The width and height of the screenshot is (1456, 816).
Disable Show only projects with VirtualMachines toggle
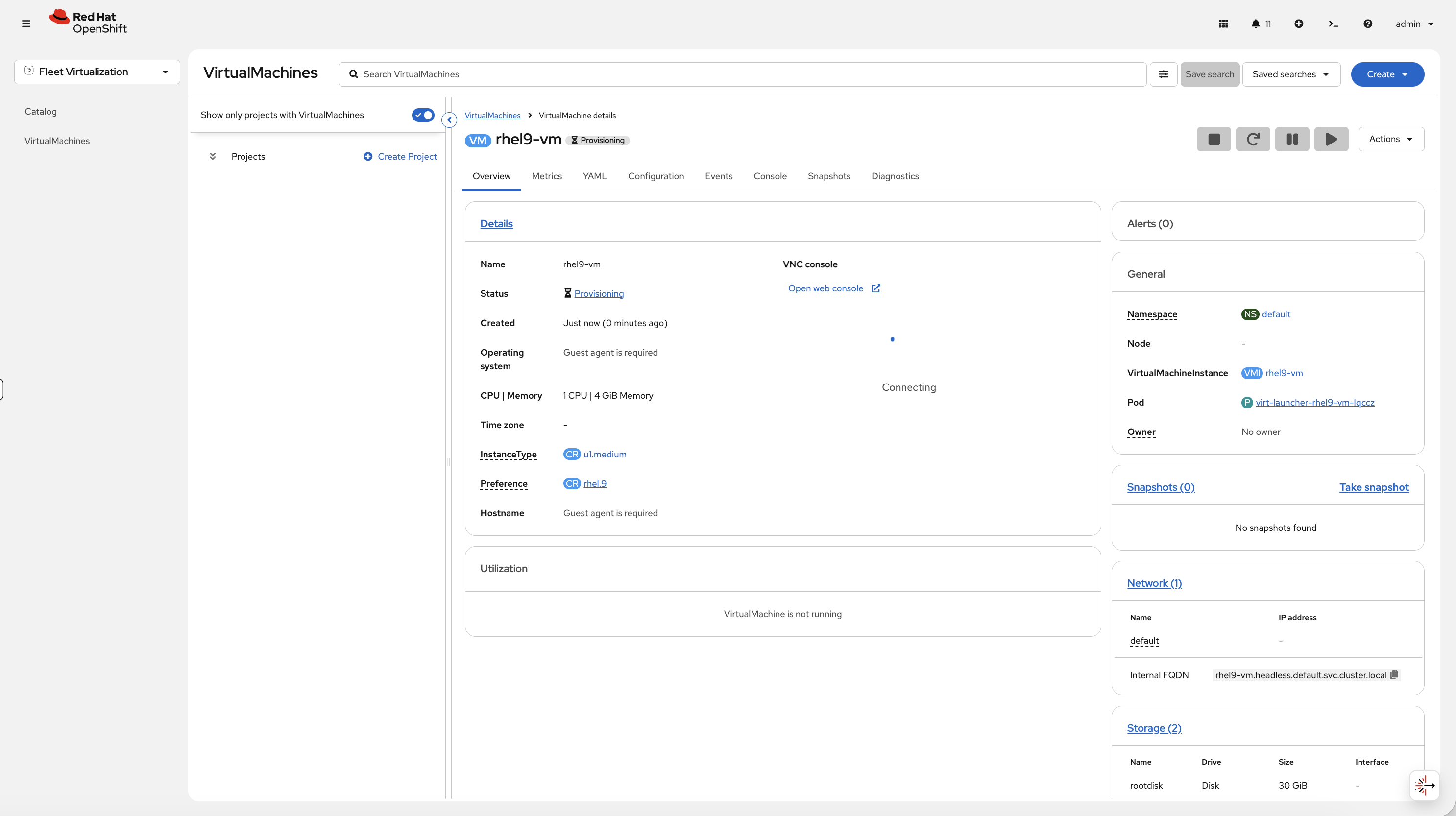(x=423, y=115)
